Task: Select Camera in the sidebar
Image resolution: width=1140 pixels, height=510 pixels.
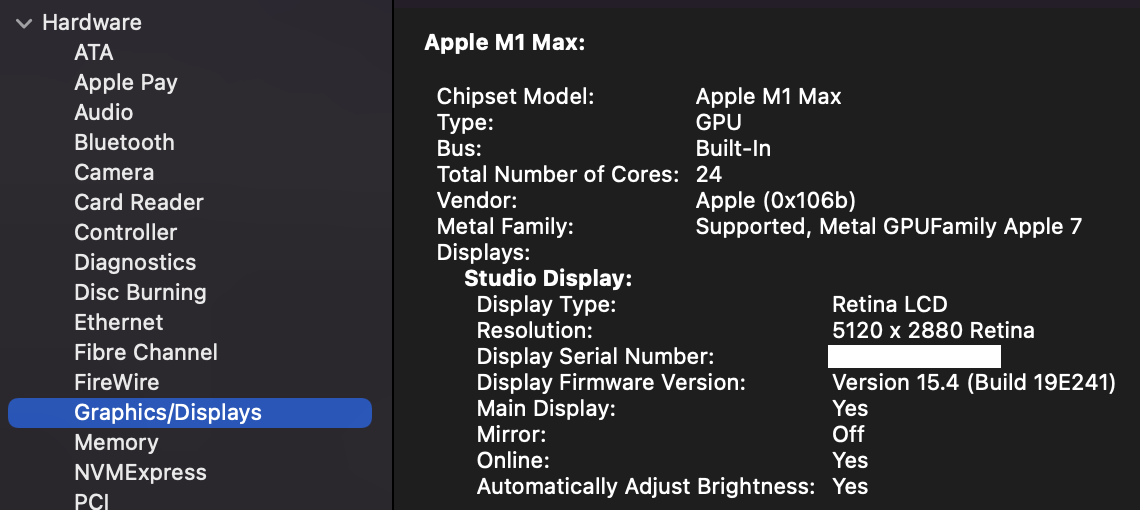Action: tap(114, 173)
